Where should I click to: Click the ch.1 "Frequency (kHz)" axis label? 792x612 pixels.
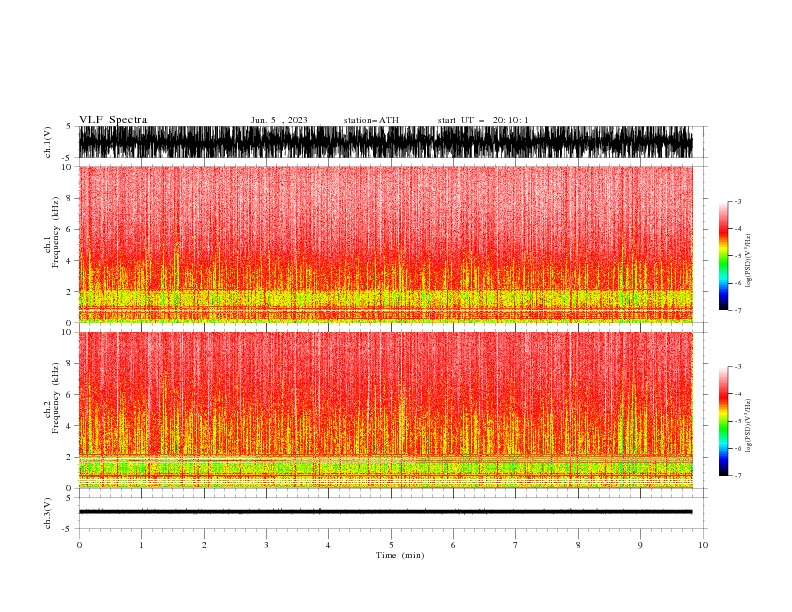(56, 232)
